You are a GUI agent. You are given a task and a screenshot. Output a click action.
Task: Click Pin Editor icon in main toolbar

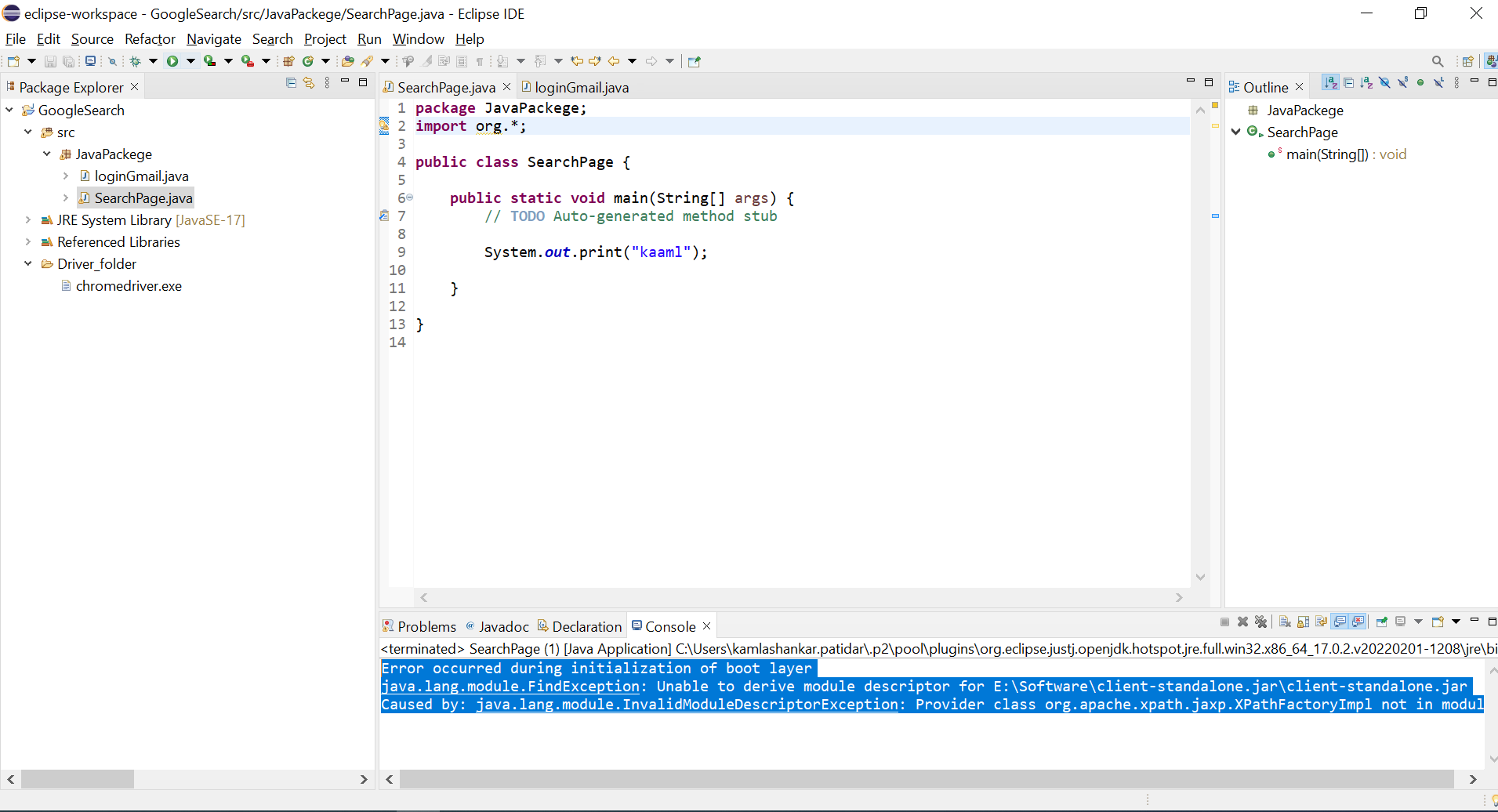click(x=694, y=61)
